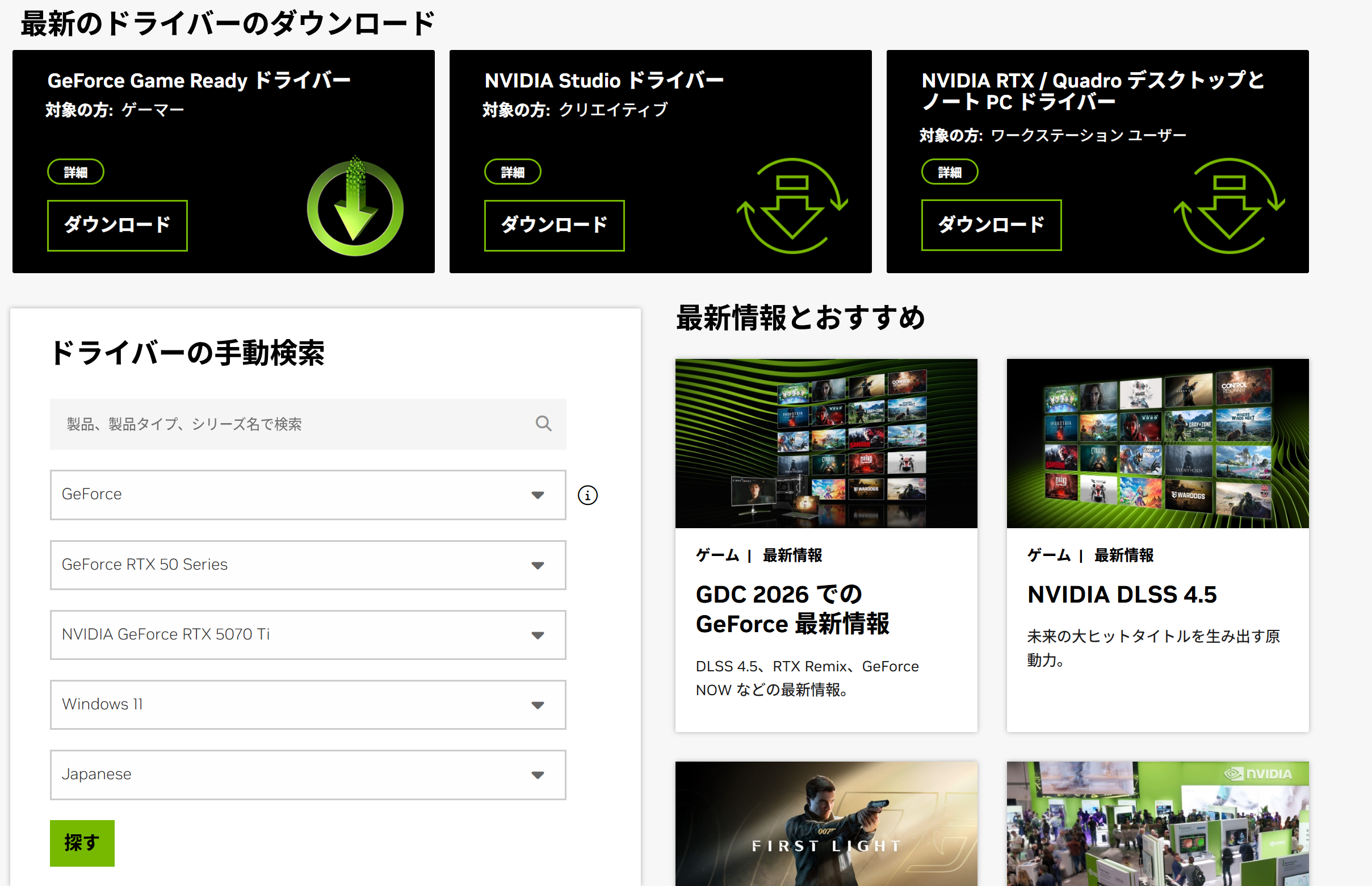Expand the GeForce RTX 50 Series dropdown
Screen dimensions: 1372x886
click(308, 565)
